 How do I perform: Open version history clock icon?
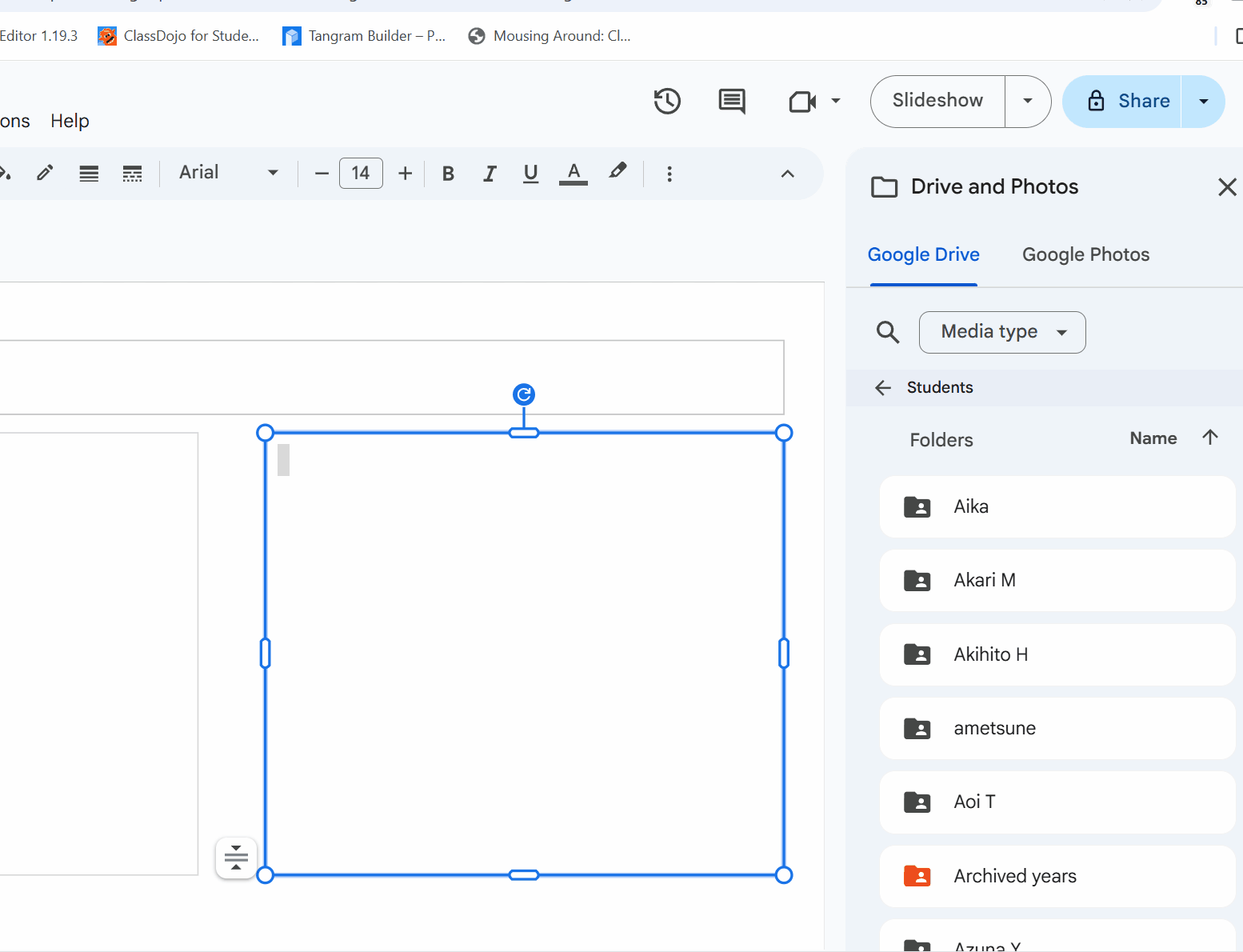coord(667,102)
